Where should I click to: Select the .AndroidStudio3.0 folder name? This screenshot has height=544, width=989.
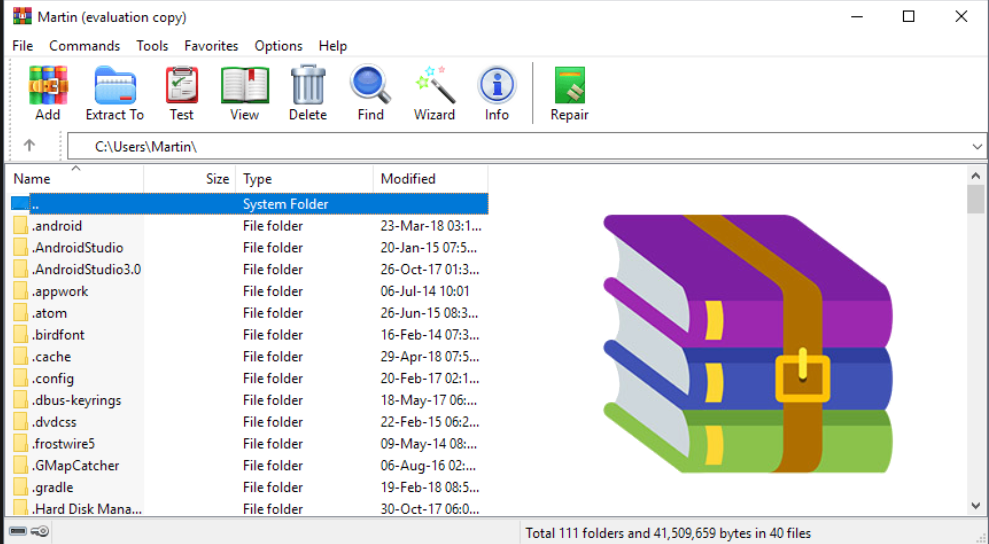tap(86, 269)
